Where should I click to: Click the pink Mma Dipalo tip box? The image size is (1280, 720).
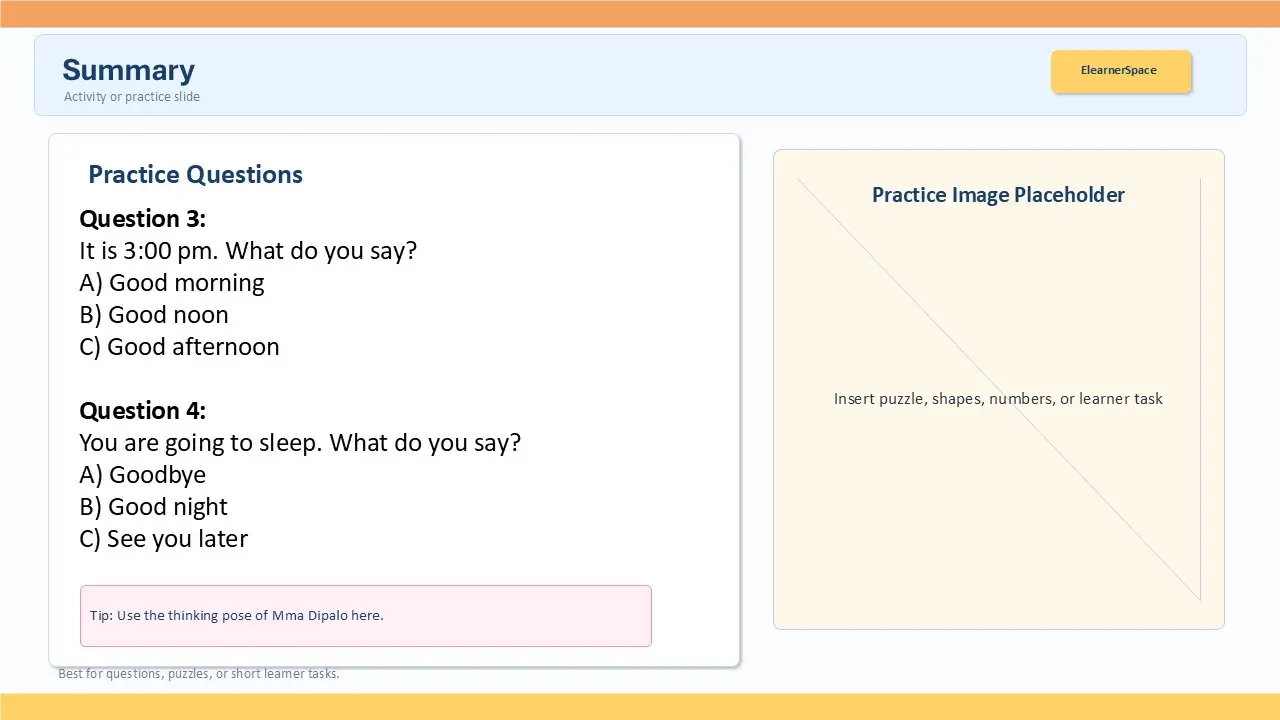[x=365, y=616]
